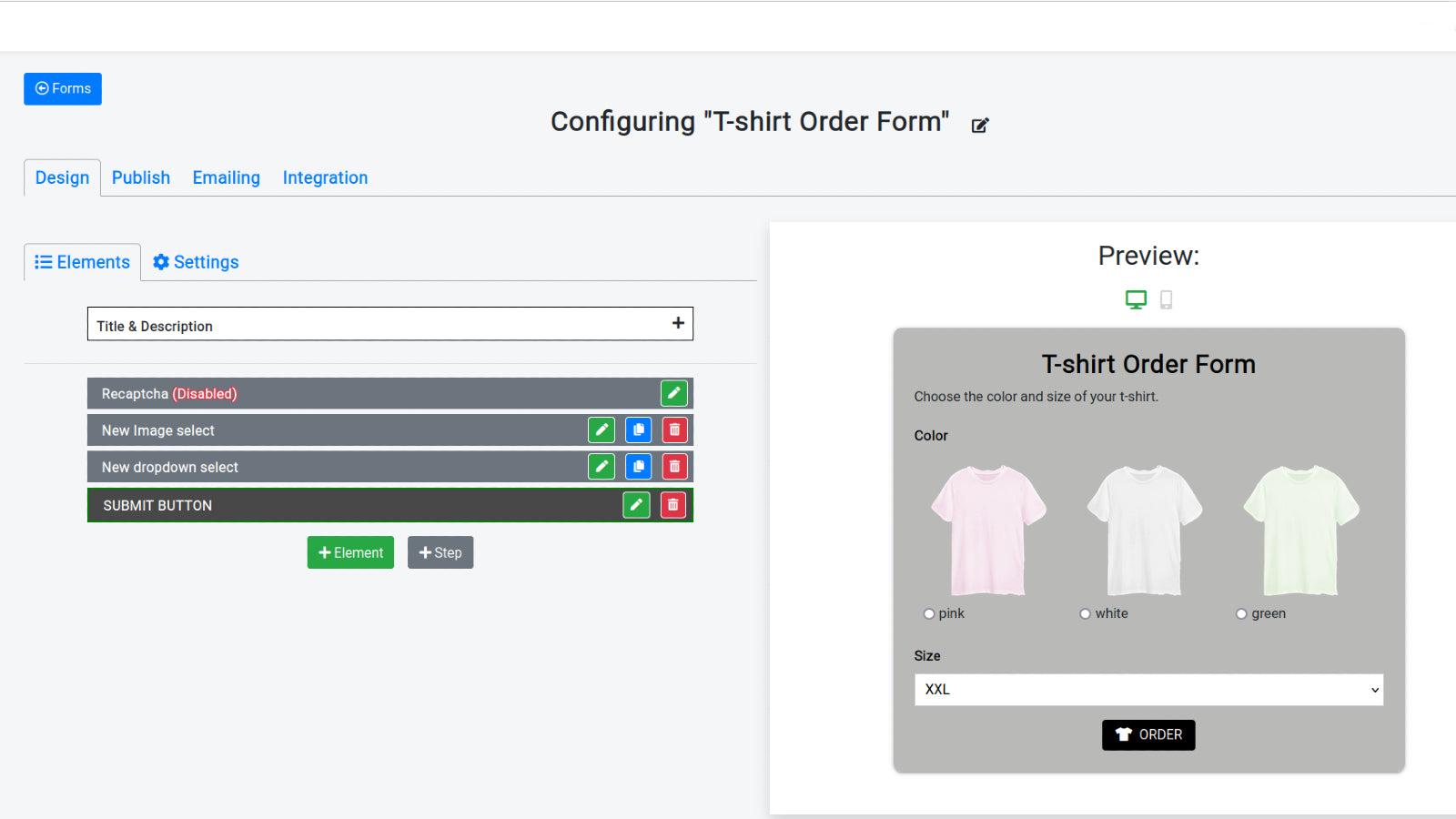Select the pink t-shirt color option
Image resolution: width=1456 pixels, height=819 pixels.
928,613
